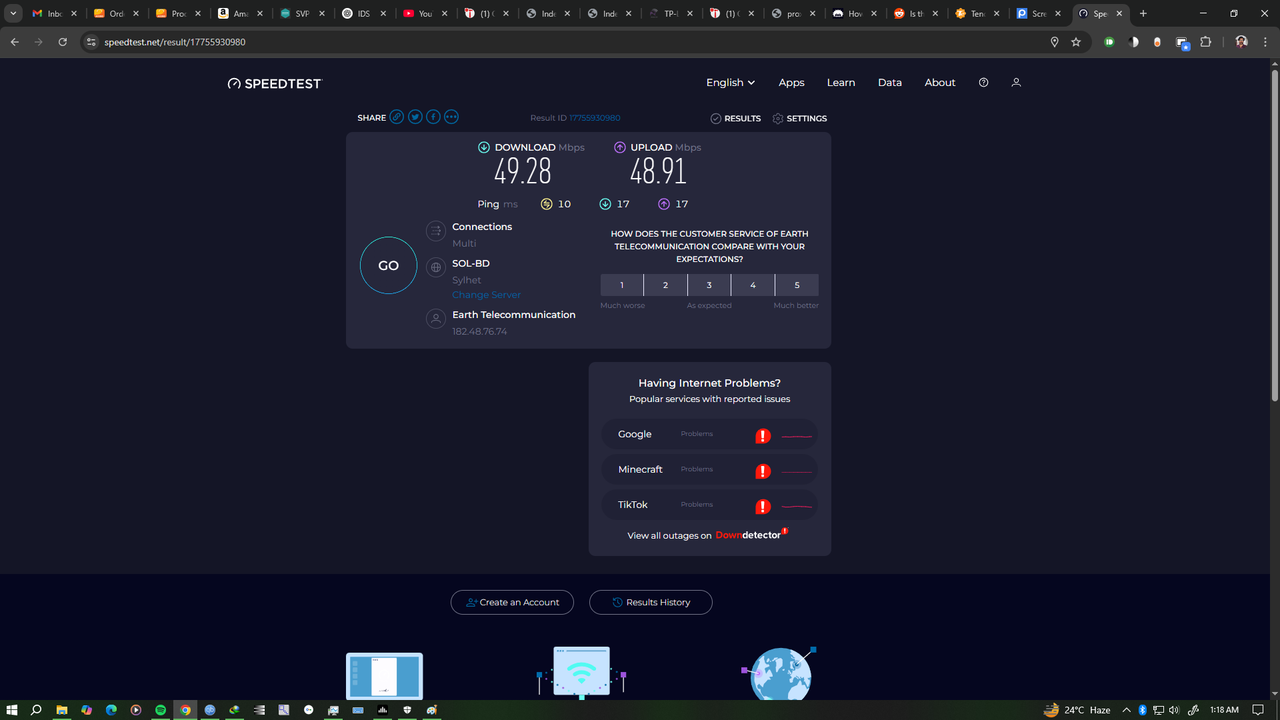
Task: Open File Explorer from the taskbar
Action: coord(62,710)
